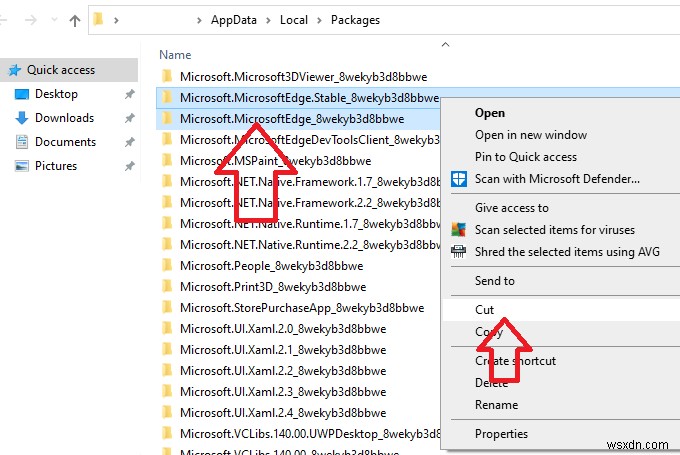Click folder icon of Microsoft.People row
680x455 pixels.
coord(167,265)
